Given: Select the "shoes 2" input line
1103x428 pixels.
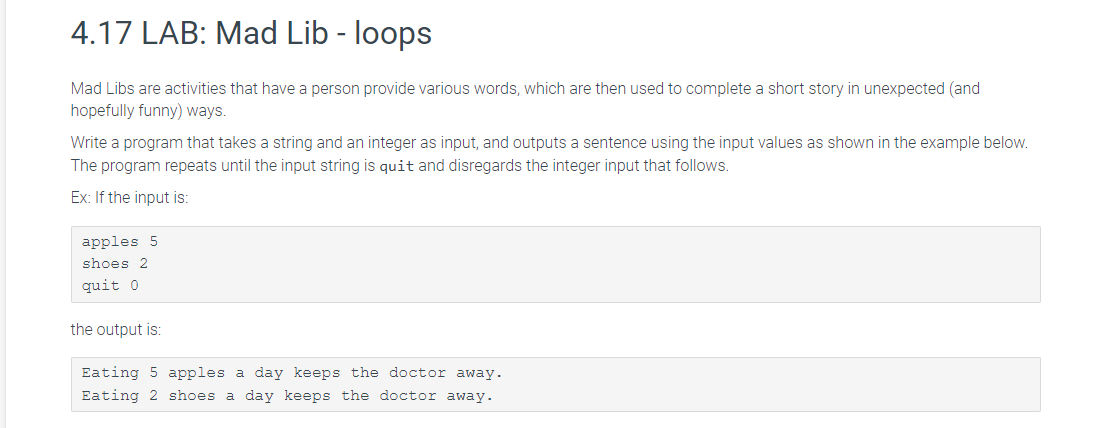Looking at the screenshot, I should point(115,263).
